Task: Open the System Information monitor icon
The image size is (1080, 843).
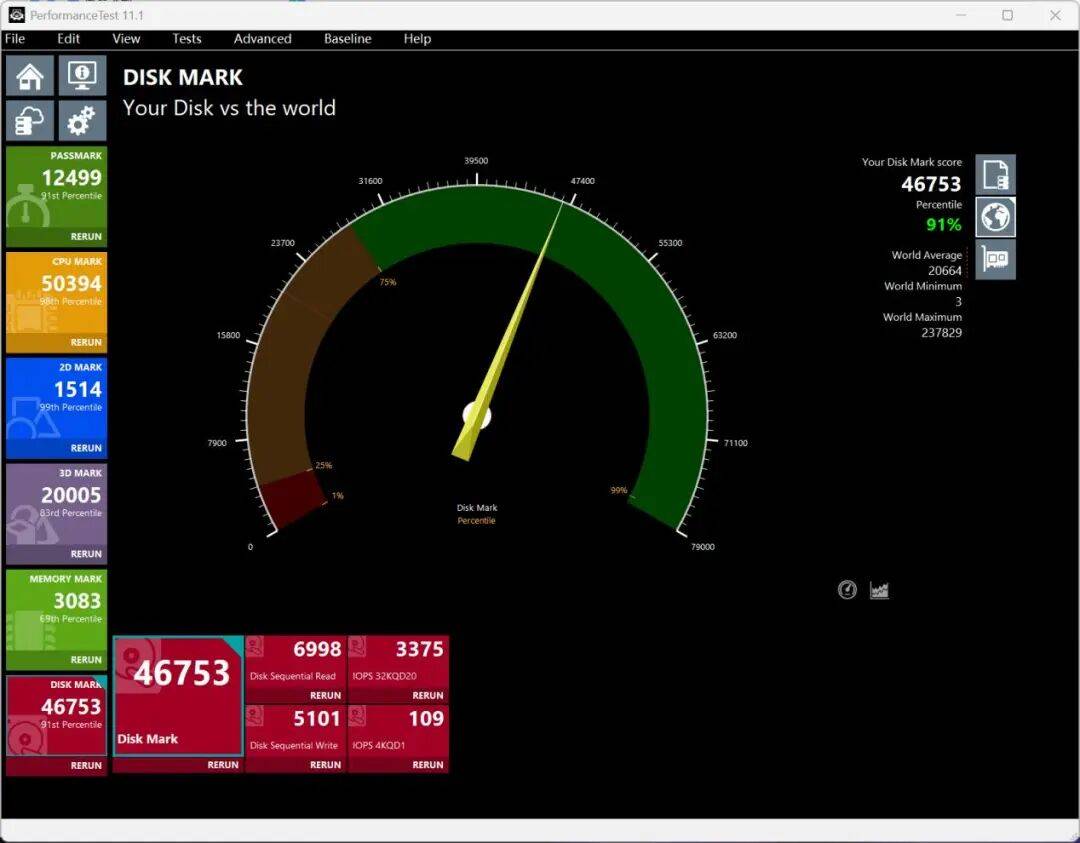Action: click(82, 76)
